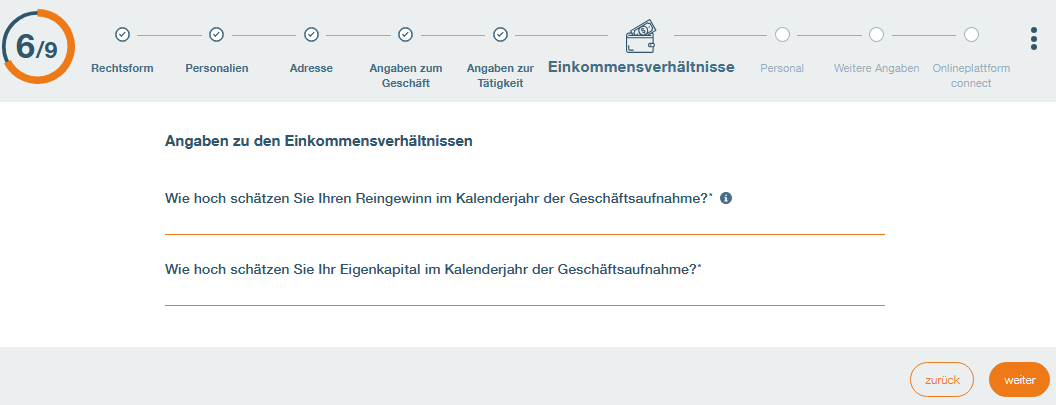
Task: Click the info icon beside Reingewinn question
Action: pyautogui.click(x=726, y=198)
